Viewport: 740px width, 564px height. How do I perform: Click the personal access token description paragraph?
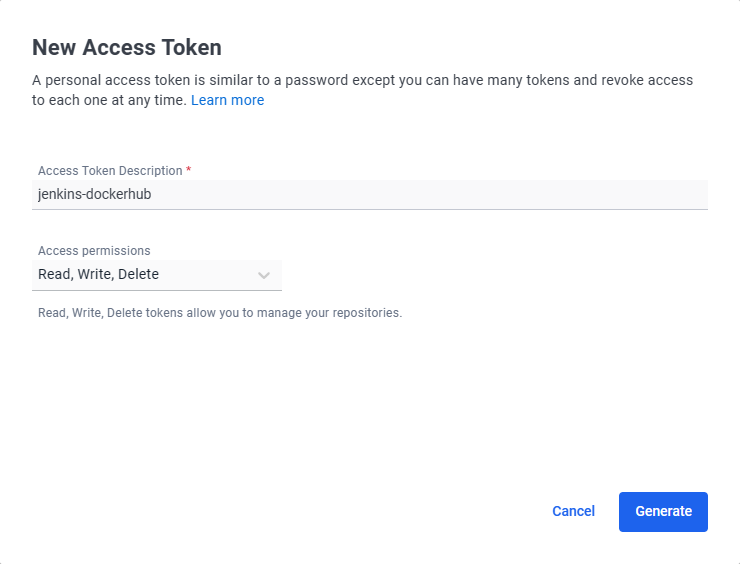pyautogui.click(x=362, y=90)
